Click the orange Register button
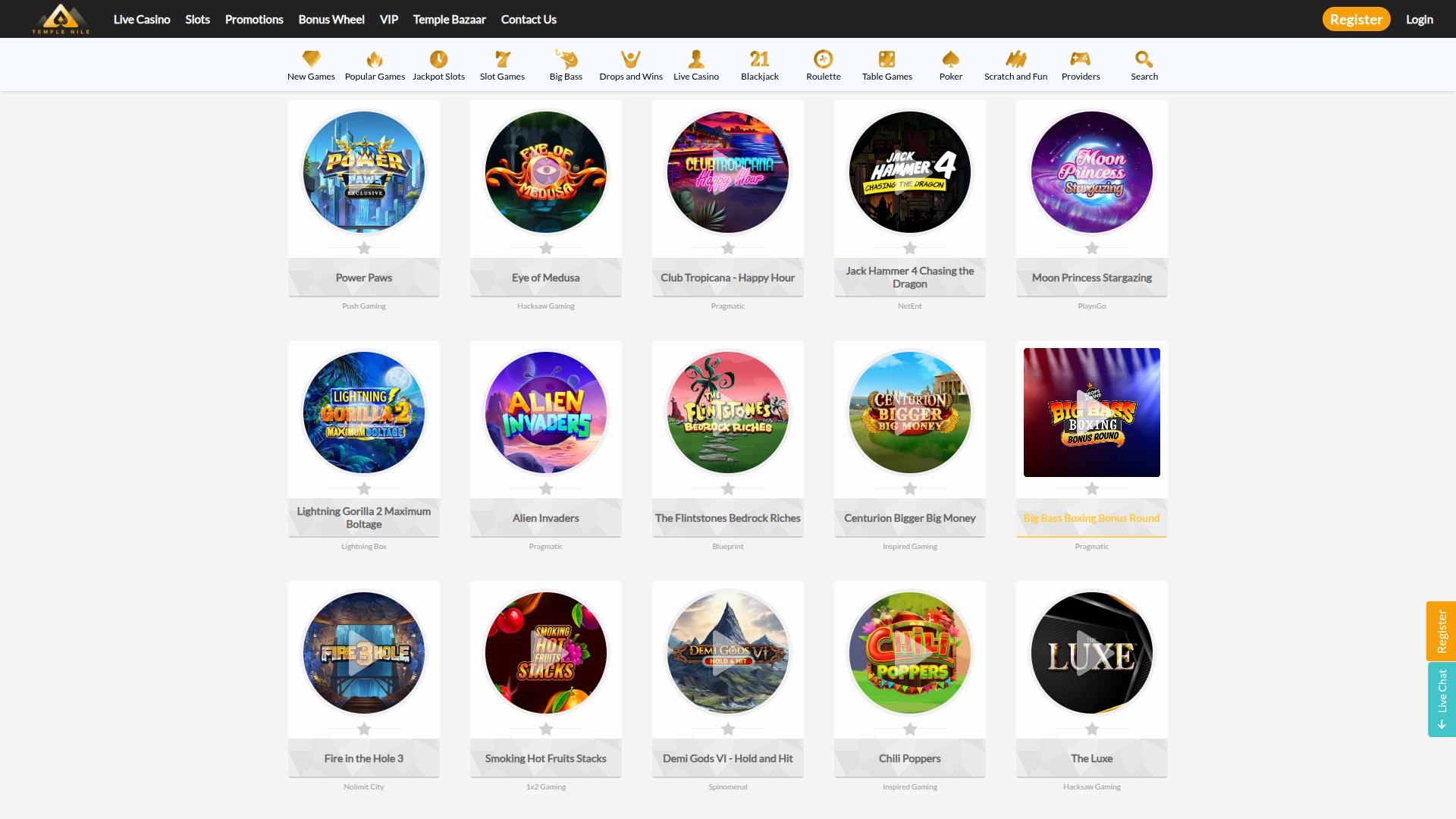Screen dimensions: 1456x819 point(1357,19)
